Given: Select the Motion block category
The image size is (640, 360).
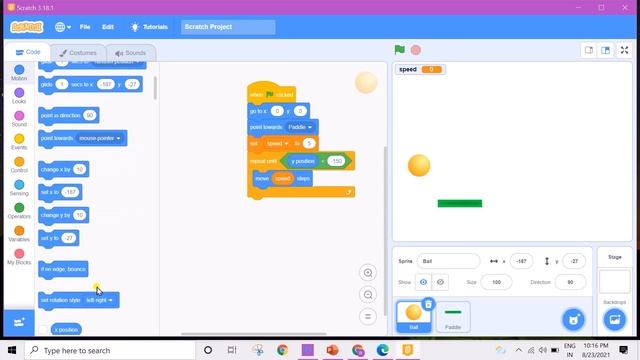Looking at the screenshot, I should pos(19,73).
